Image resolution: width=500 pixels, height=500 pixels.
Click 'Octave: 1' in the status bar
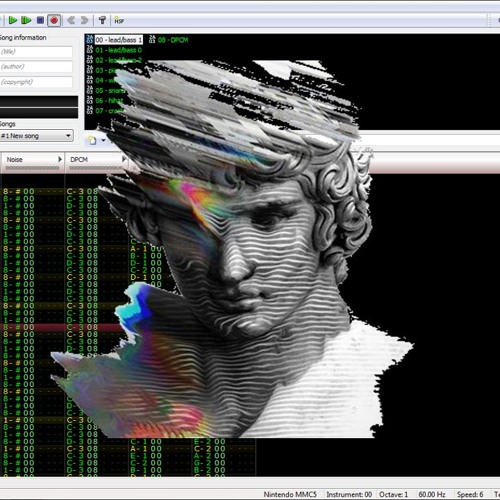393,494
